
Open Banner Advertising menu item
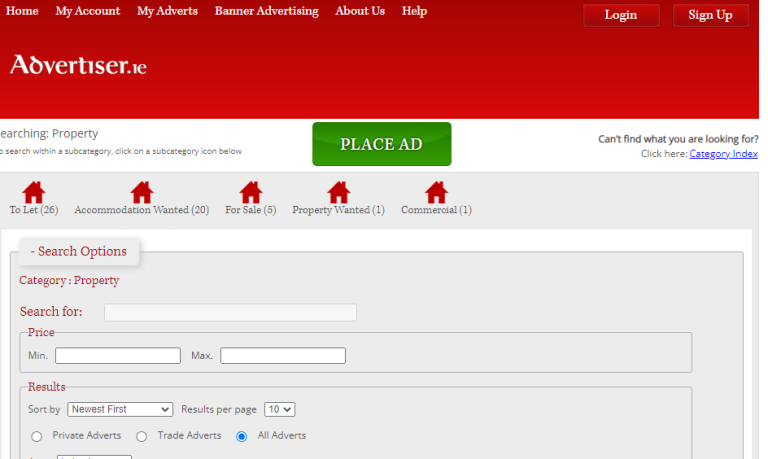(x=266, y=11)
